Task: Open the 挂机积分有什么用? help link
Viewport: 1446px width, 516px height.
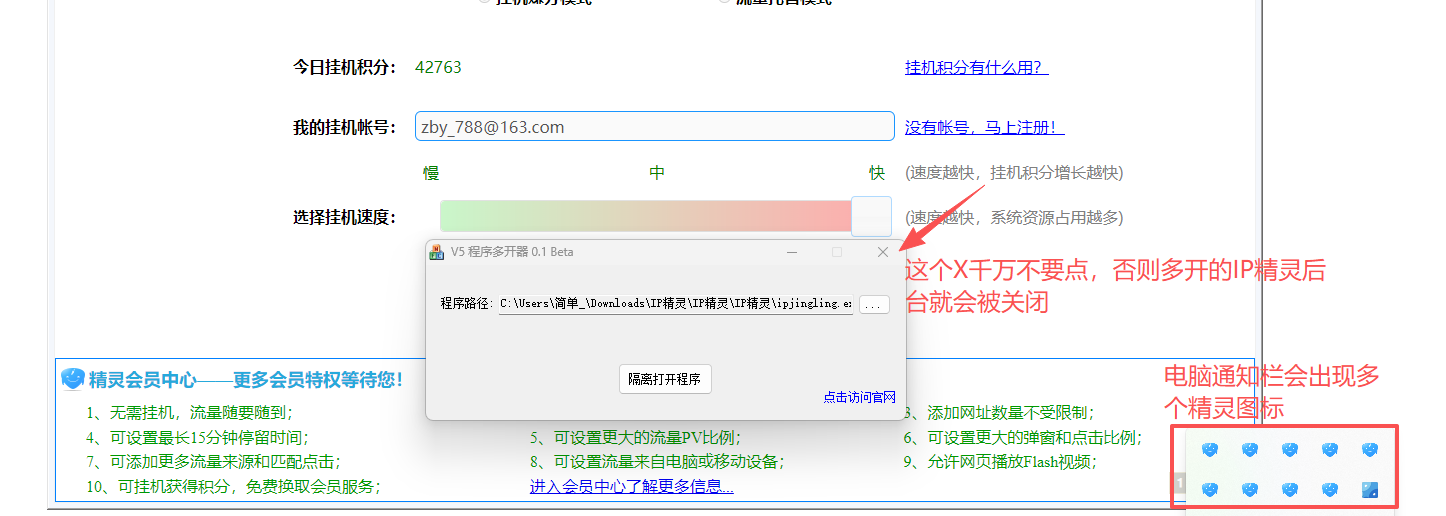Action: pyautogui.click(x=976, y=68)
